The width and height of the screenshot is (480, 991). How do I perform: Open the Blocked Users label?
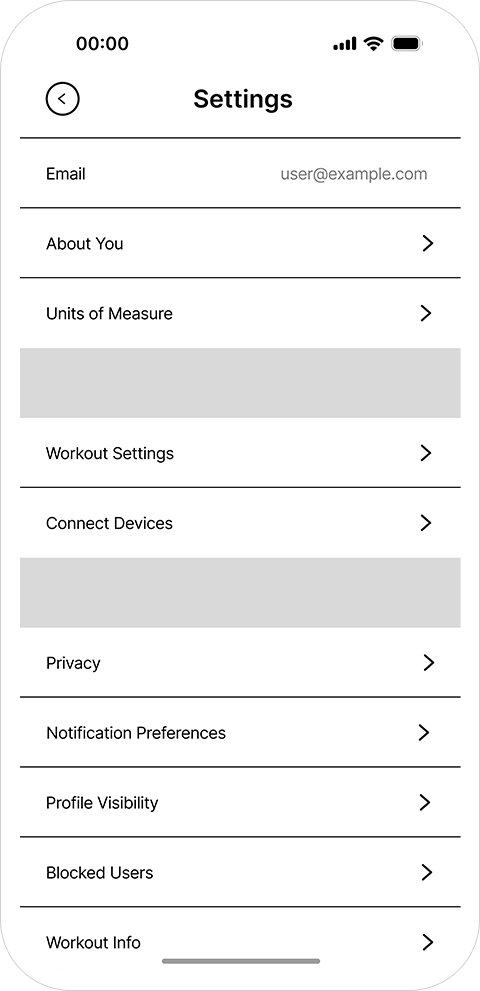99,873
